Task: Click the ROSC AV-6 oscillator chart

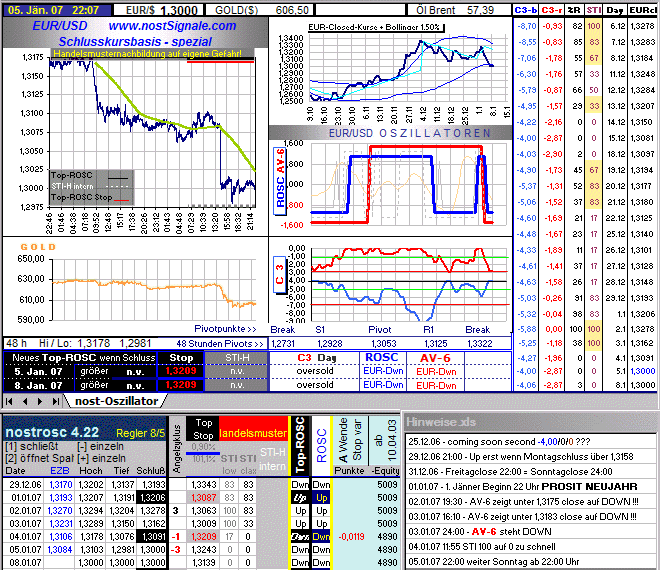Action: click(408, 184)
